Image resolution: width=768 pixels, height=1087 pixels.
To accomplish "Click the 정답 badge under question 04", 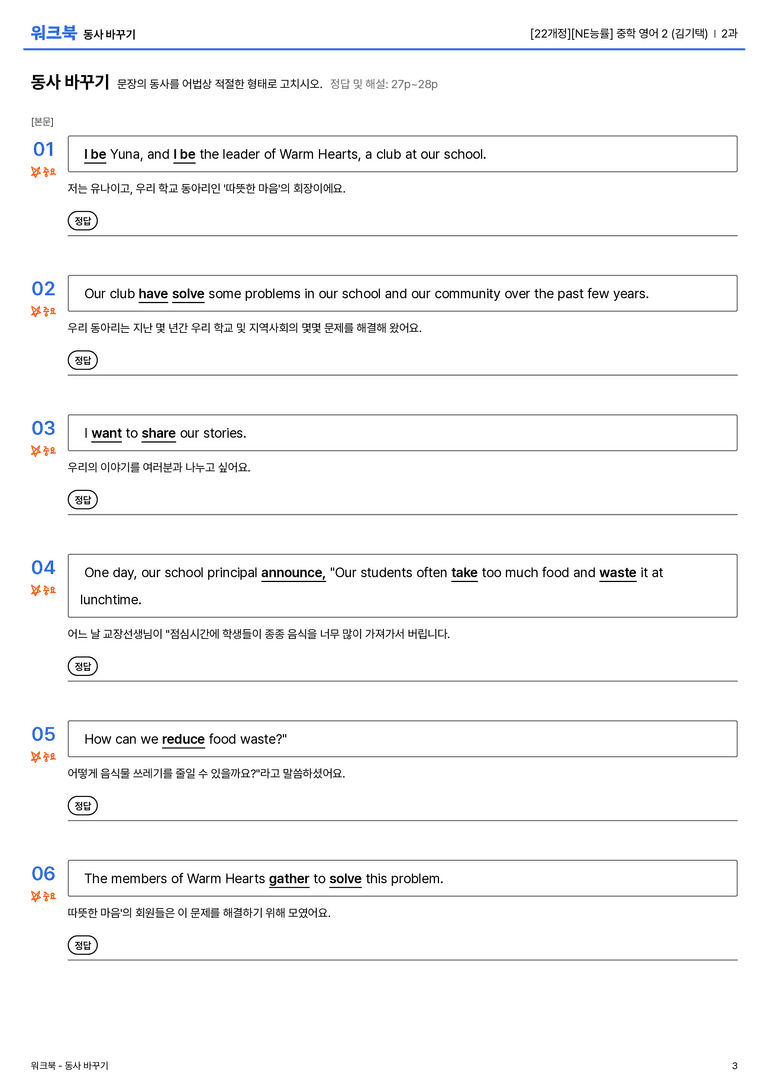I will [82, 666].
